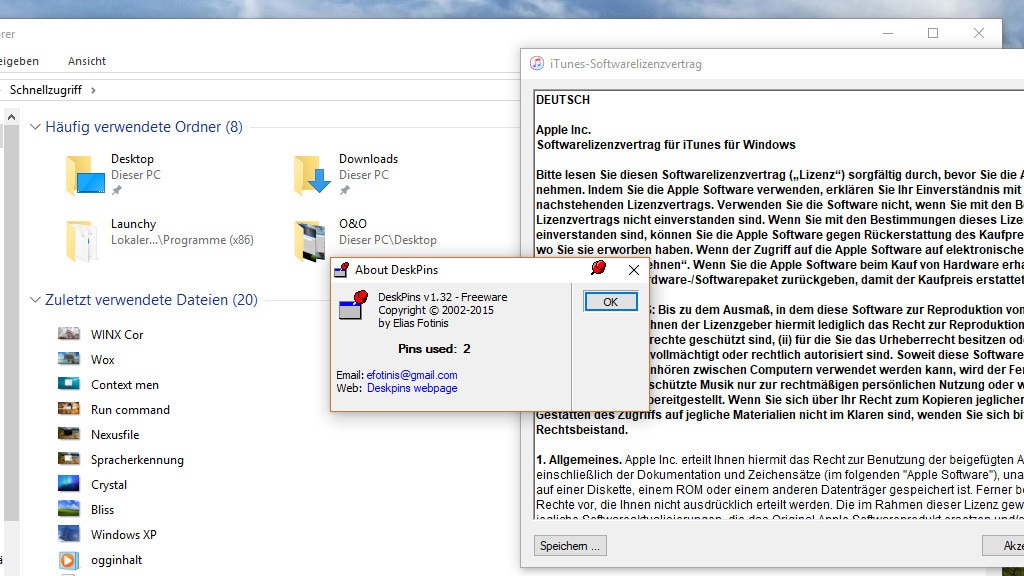Close the Explorer window
The width and height of the screenshot is (1024, 576).
[x=978, y=33]
